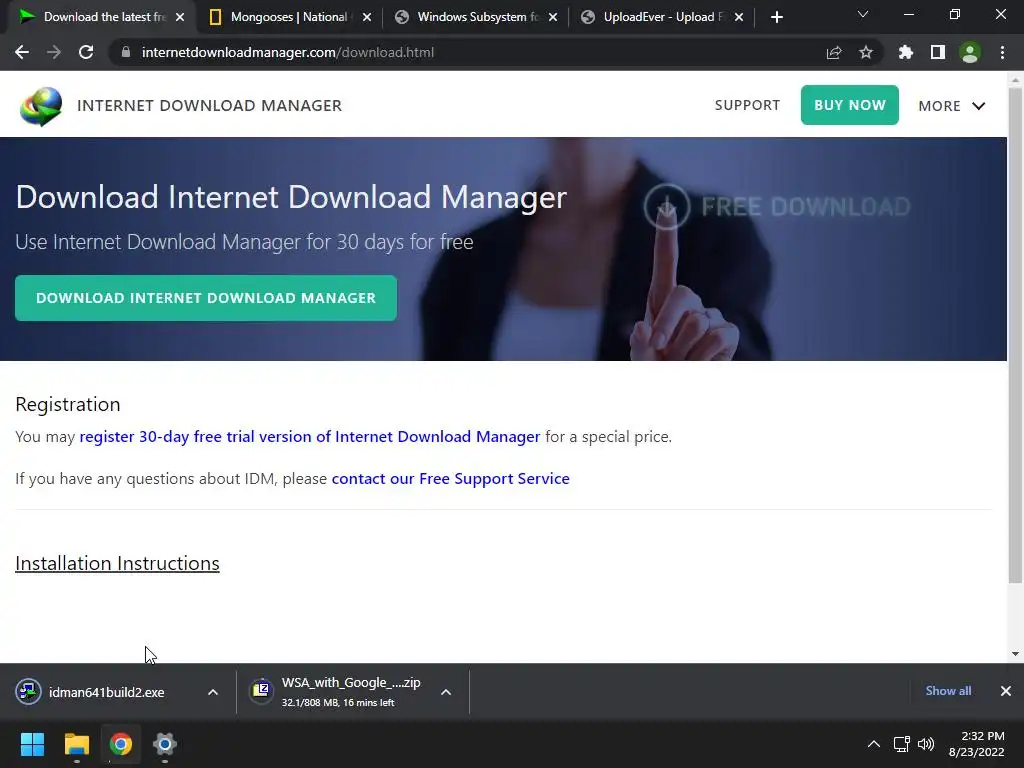
Task: Click Internet Download Manager globe logo
Action: click(x=41, y=106)
